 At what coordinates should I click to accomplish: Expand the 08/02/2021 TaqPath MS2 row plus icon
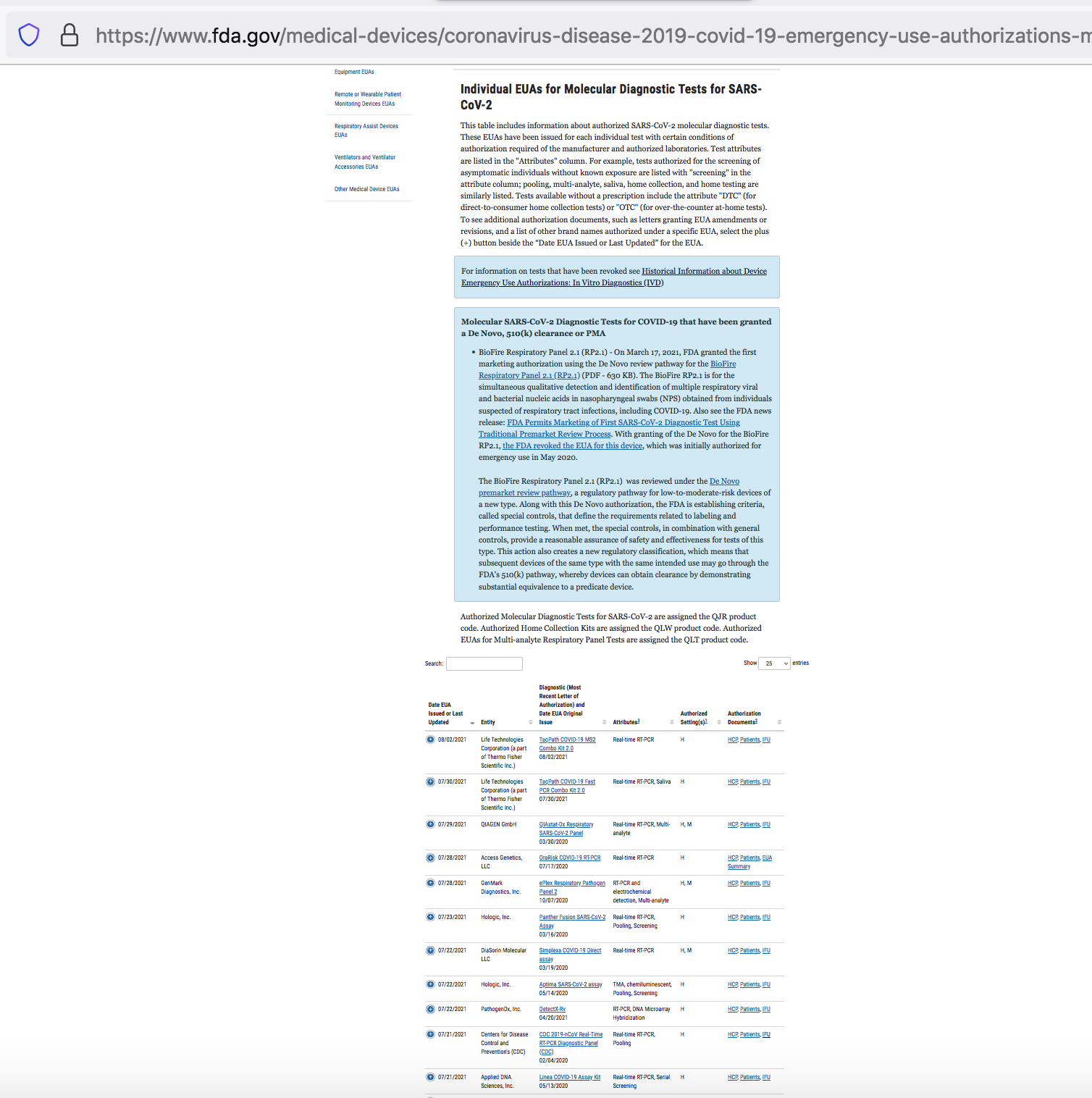point(430,739)
